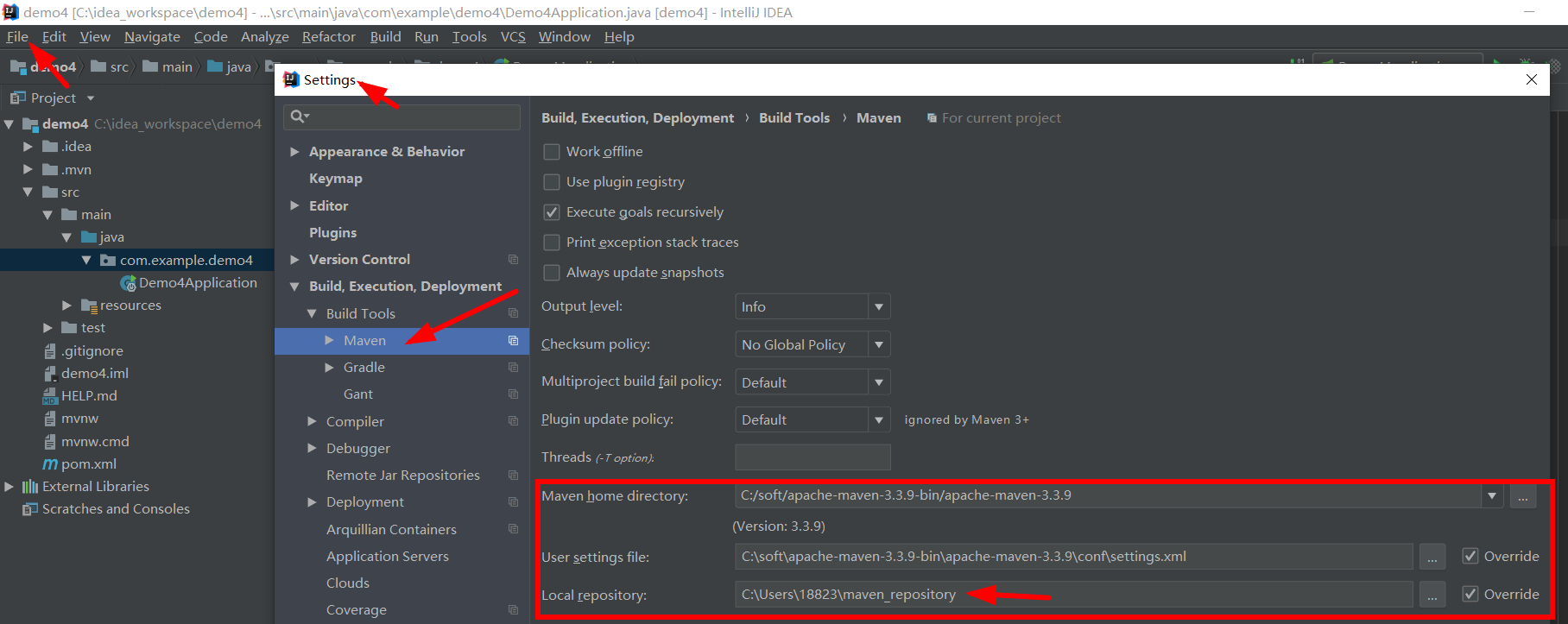1568x624 pixels.
Task: Open the Edit menu
Action: point(54,36)
